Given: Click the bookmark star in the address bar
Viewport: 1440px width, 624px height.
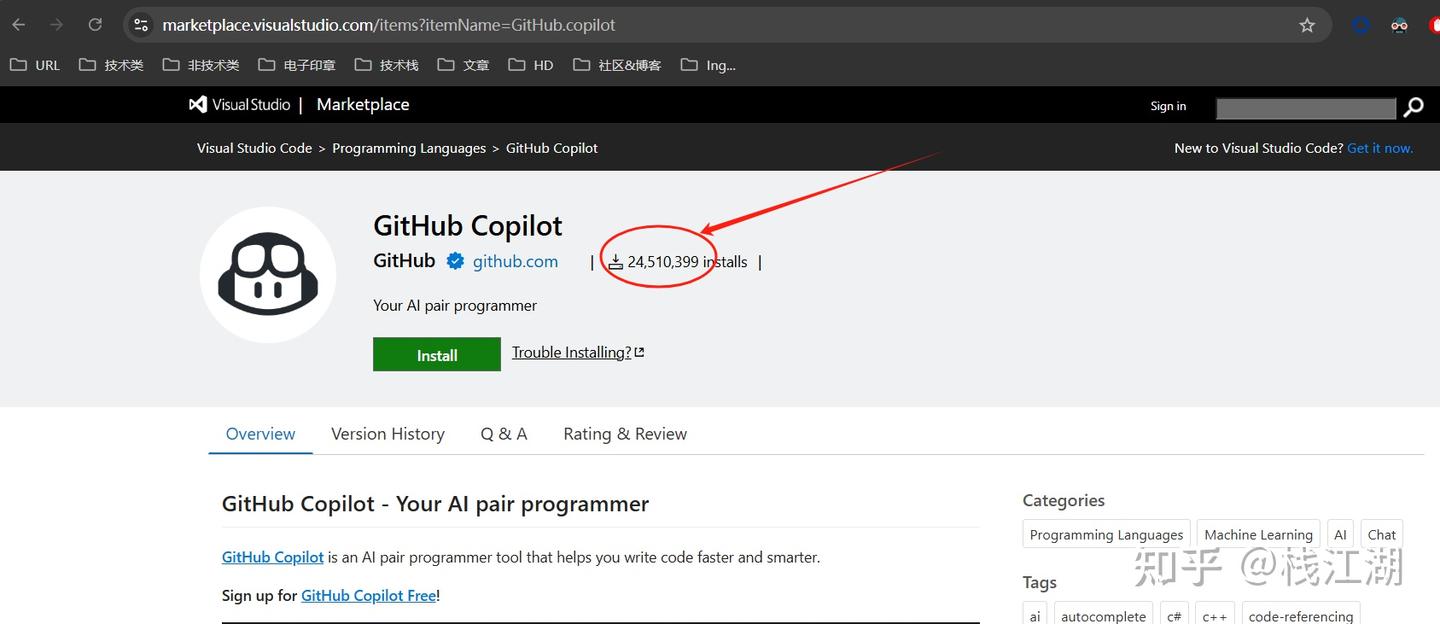Looking at the screenshot, I should (1307, 25).
